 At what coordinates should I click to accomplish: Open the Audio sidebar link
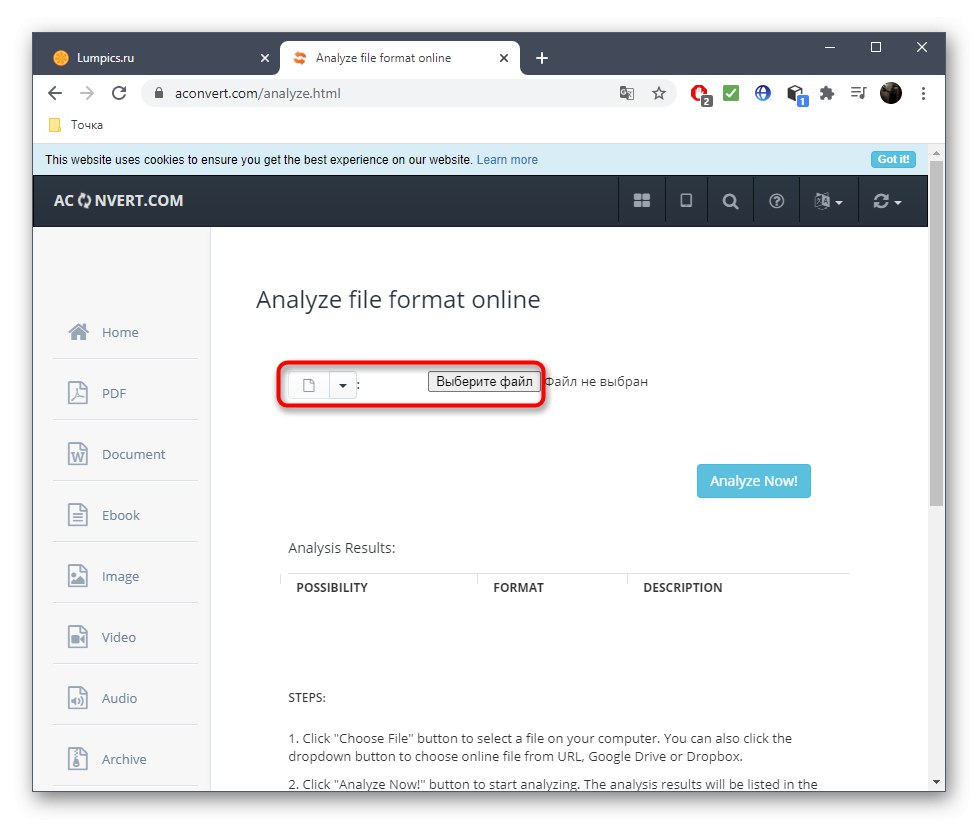pos(119,698)
